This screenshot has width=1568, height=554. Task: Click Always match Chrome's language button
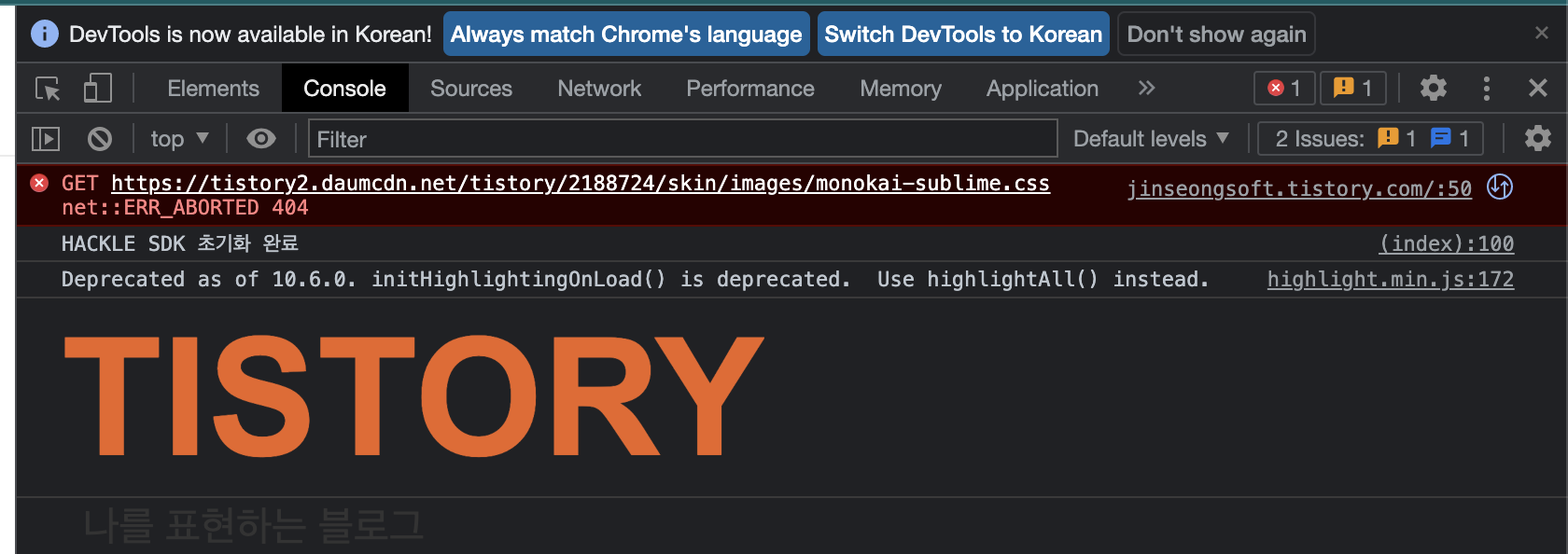626,35
